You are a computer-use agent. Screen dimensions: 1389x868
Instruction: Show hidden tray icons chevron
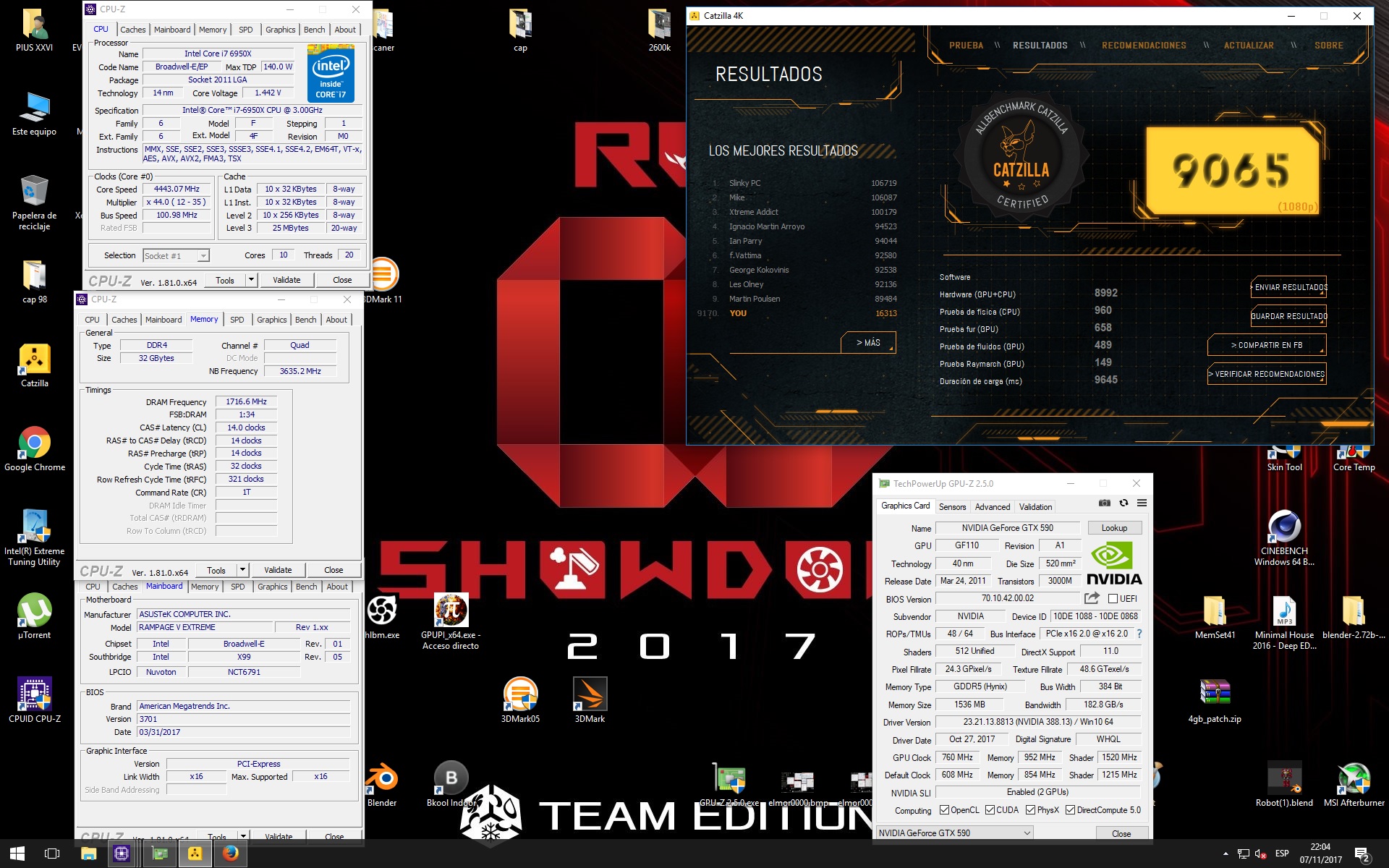tap(1226, 854)
